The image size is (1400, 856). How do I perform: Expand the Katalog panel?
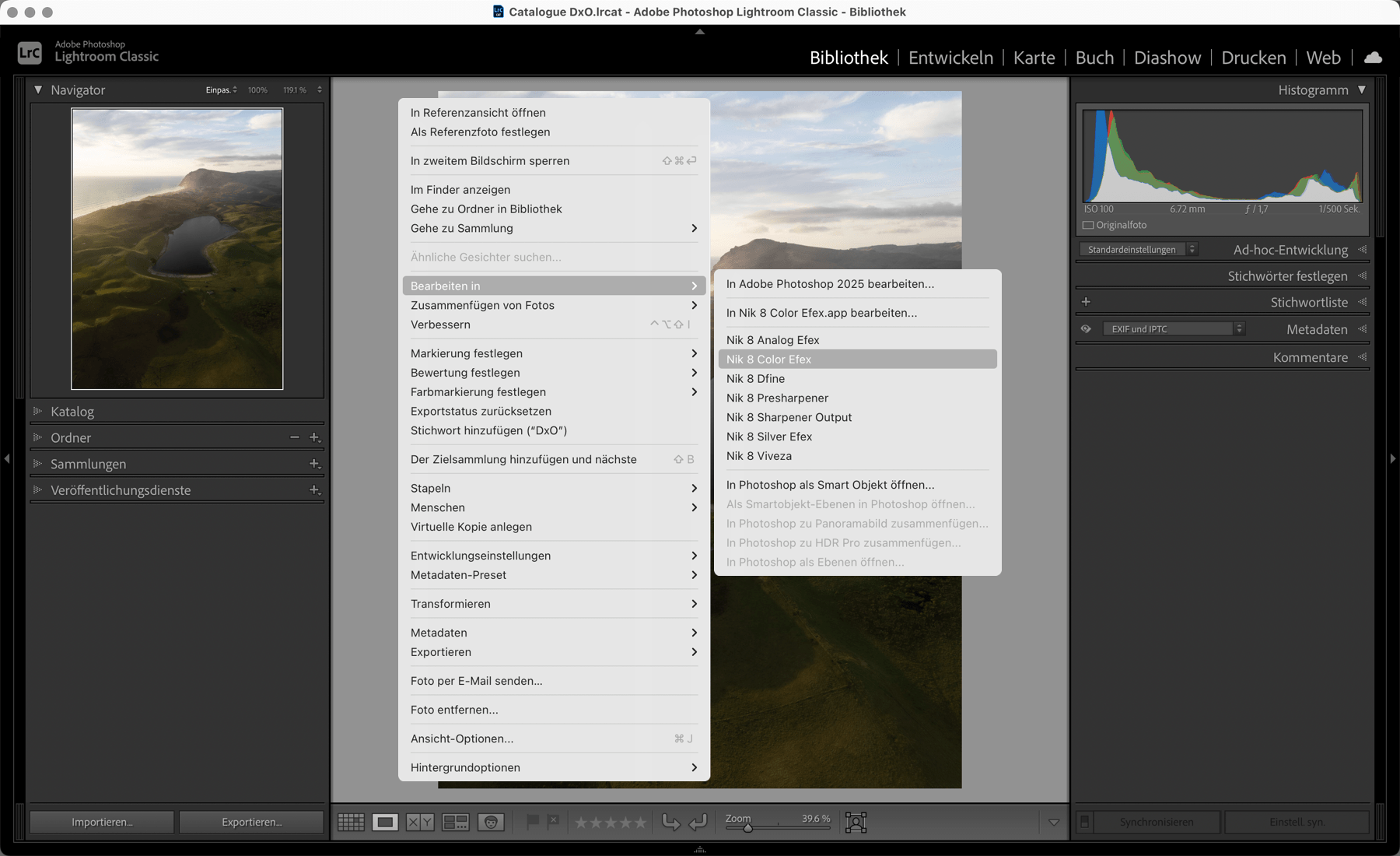(37, 411)
